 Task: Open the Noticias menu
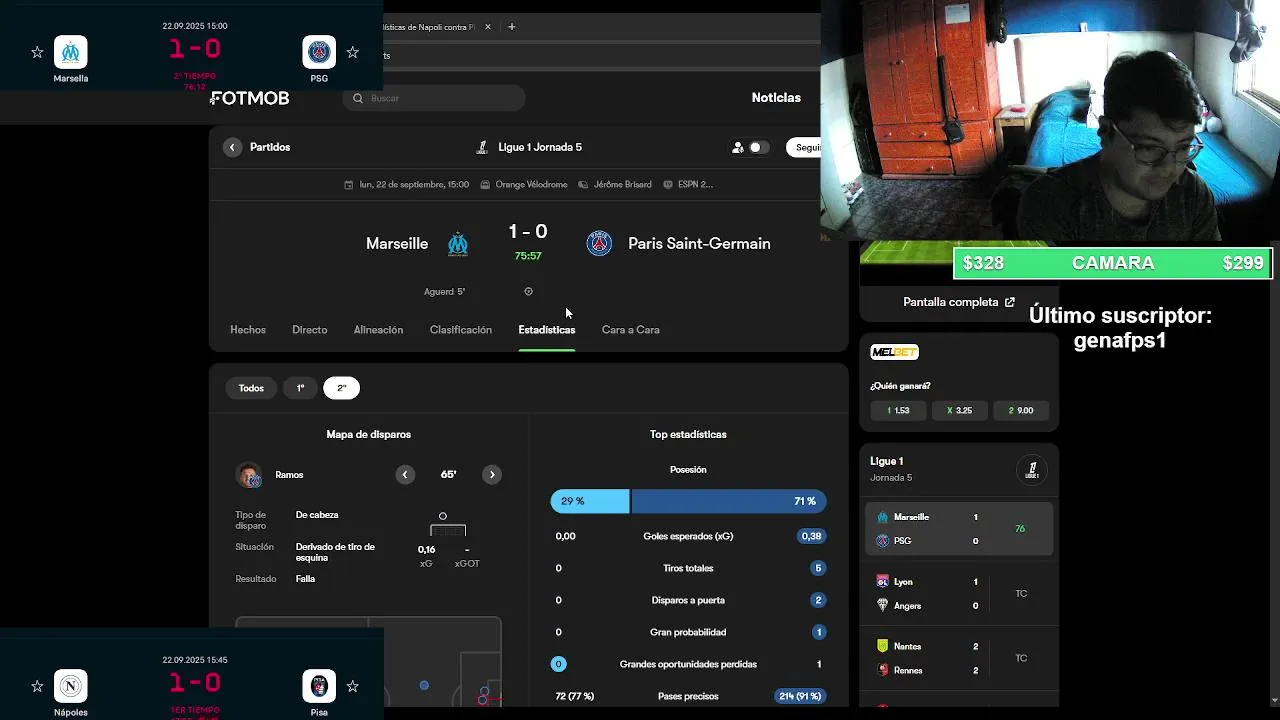click(x=776, y=98)
